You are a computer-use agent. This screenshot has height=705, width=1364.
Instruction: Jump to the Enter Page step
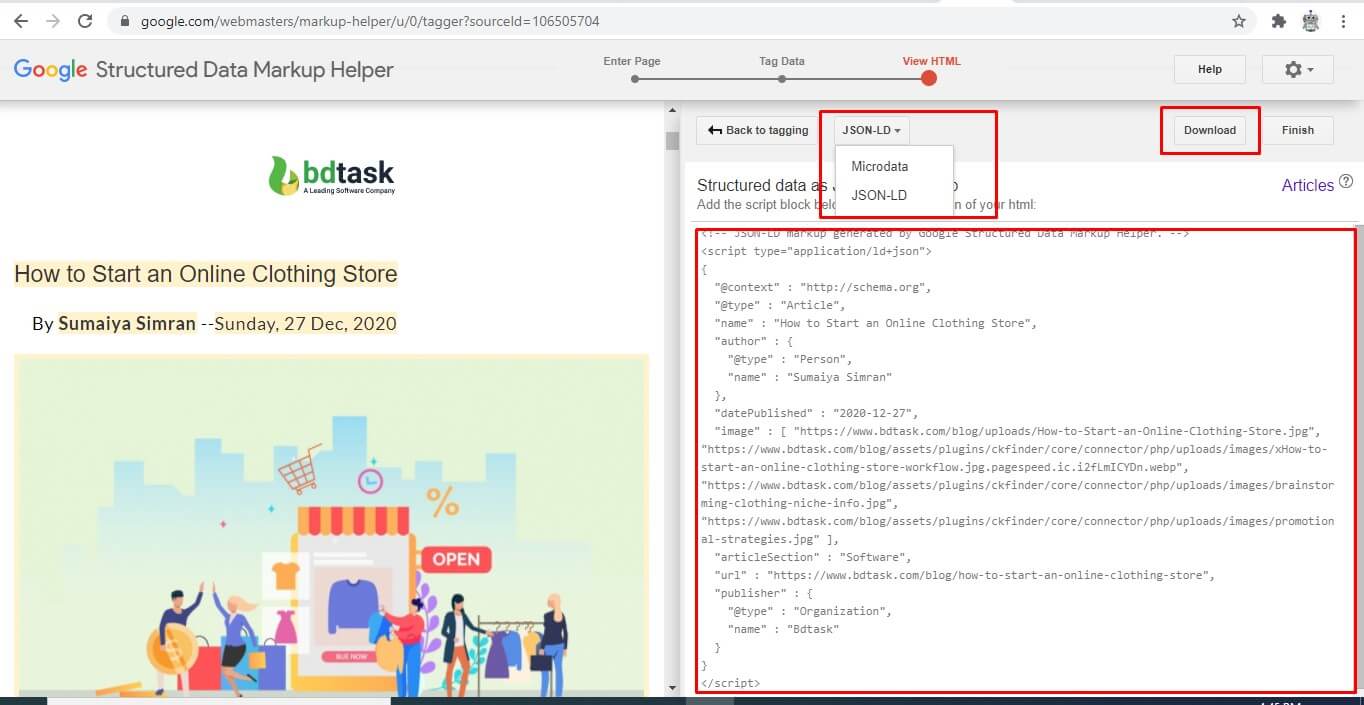click(x=634, y=78)
